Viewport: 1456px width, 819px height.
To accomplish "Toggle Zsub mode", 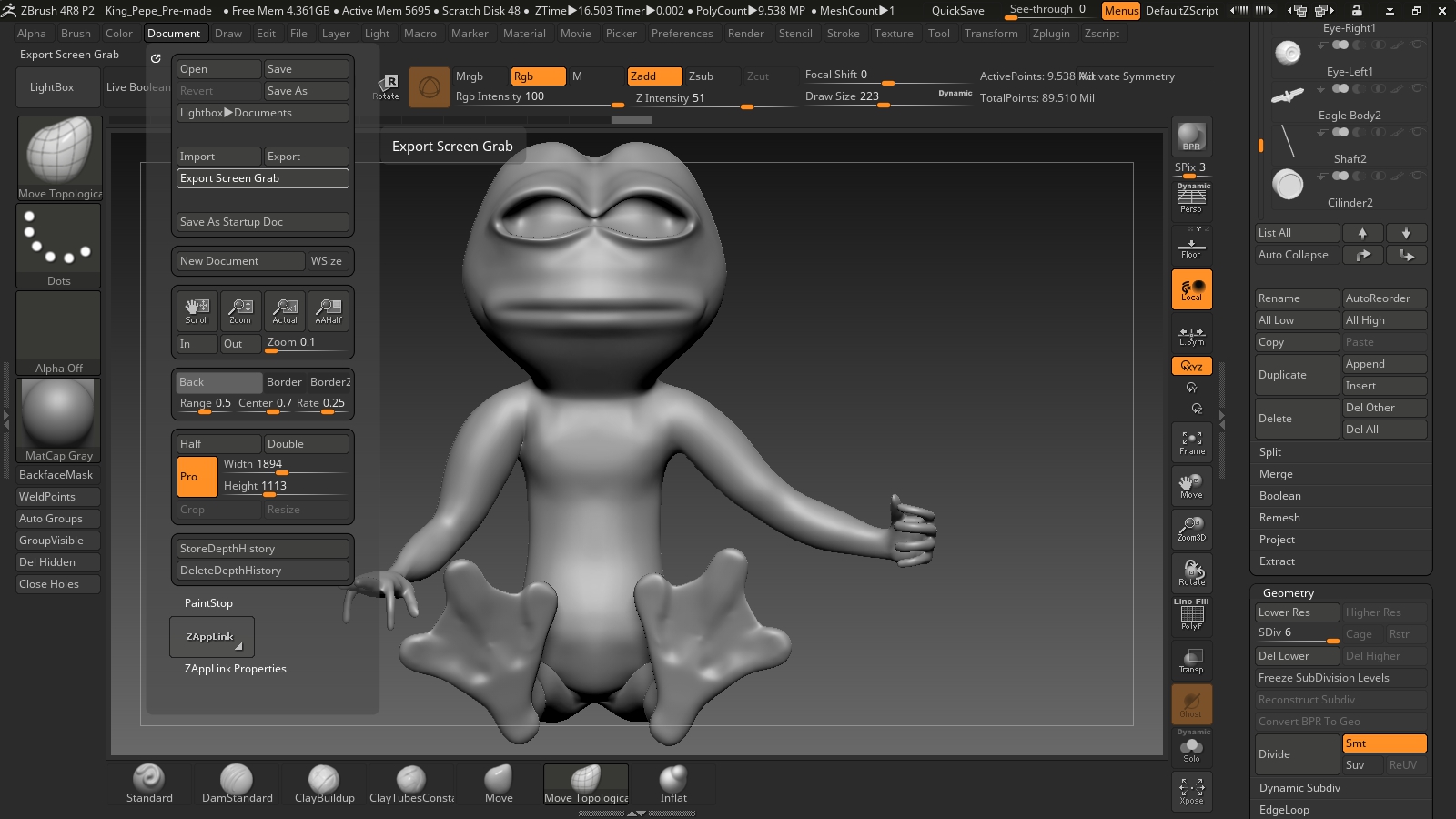I will 713,76.
